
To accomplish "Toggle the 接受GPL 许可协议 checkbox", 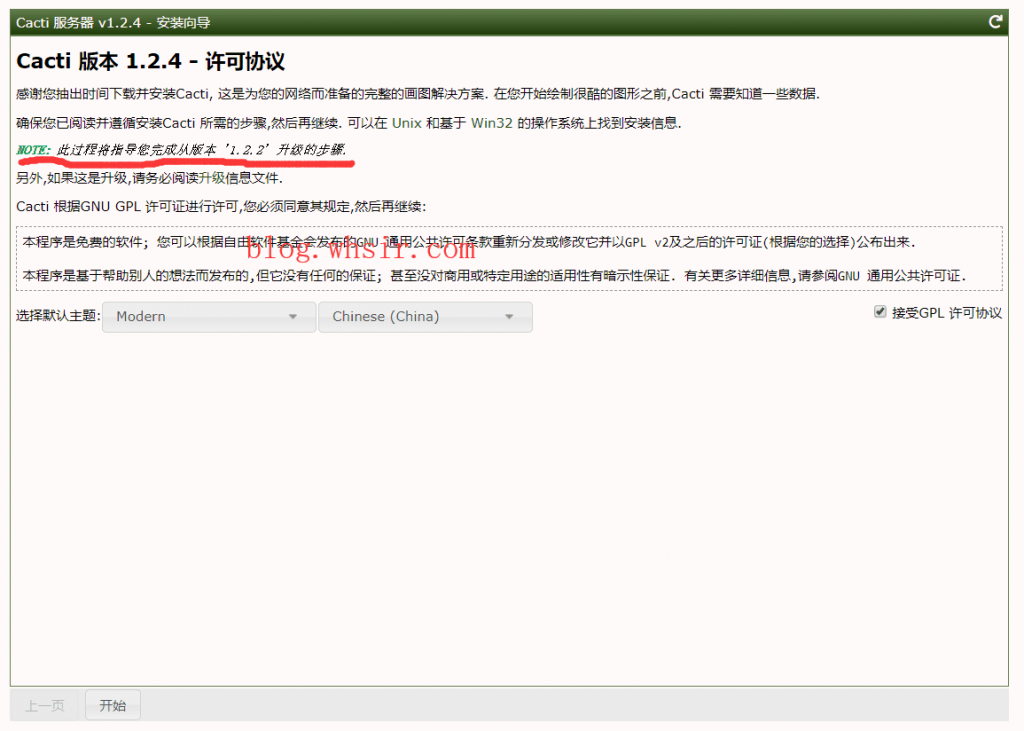I will pyautogui.click(x=880, y=312).
